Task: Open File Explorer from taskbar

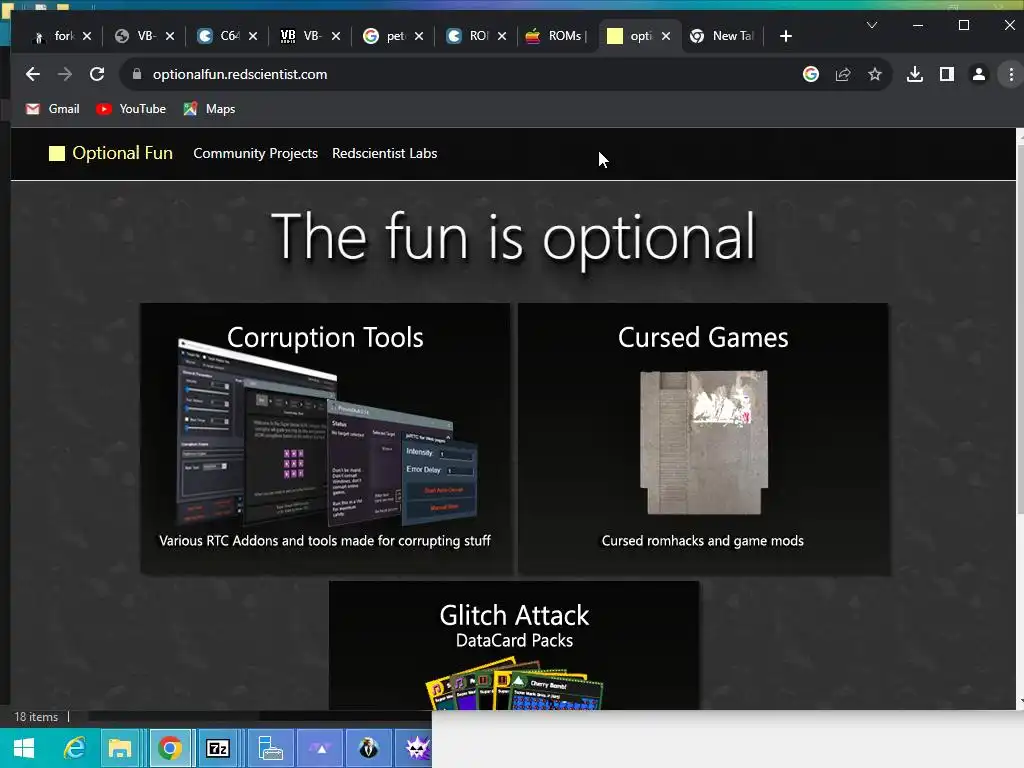Action: click(x=120, y=748)
